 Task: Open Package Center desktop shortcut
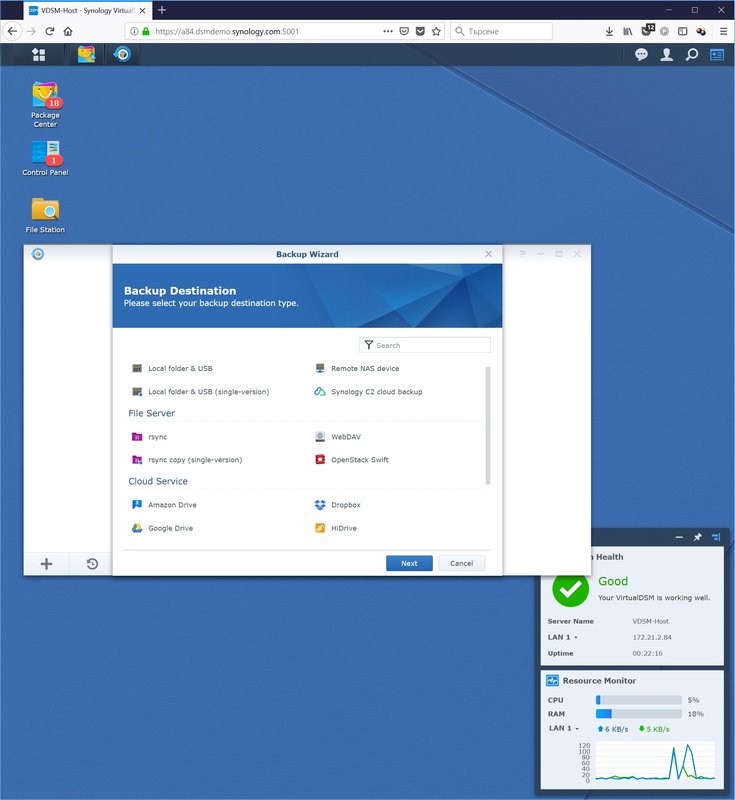[45, 105]
